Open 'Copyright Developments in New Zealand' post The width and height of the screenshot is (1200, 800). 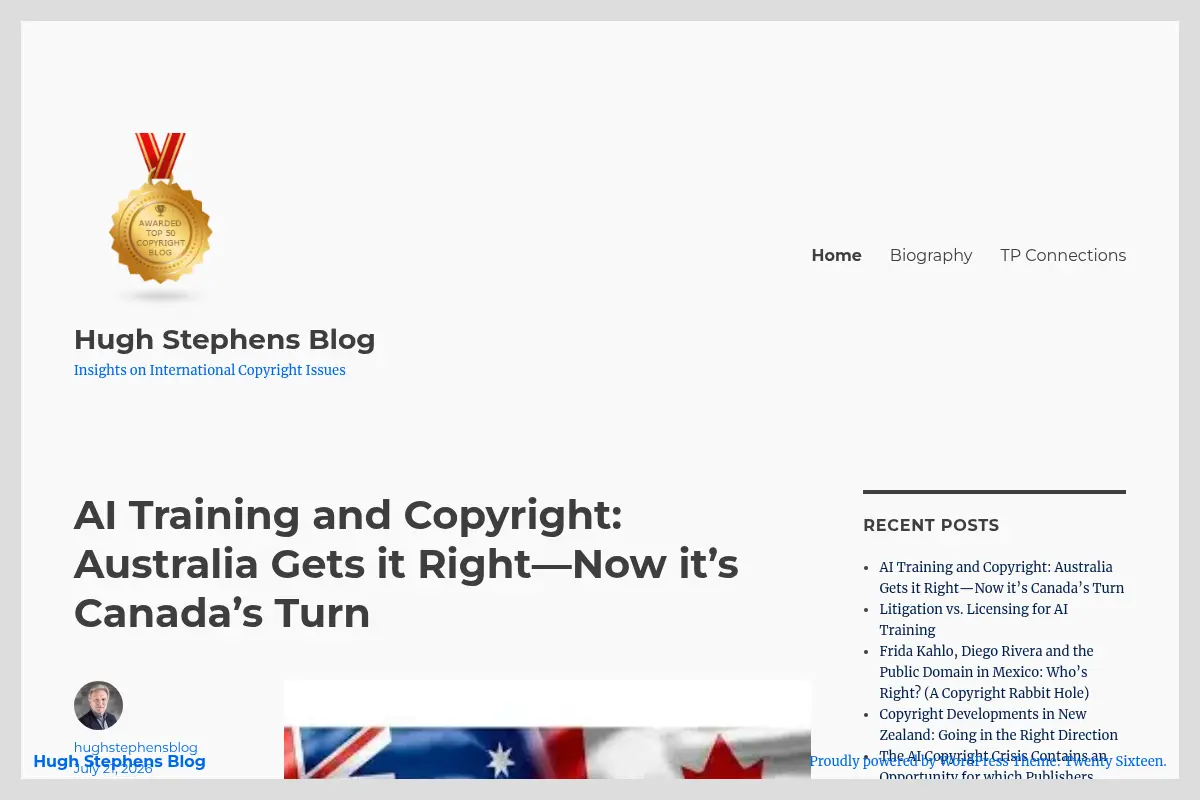coord(998,724)
